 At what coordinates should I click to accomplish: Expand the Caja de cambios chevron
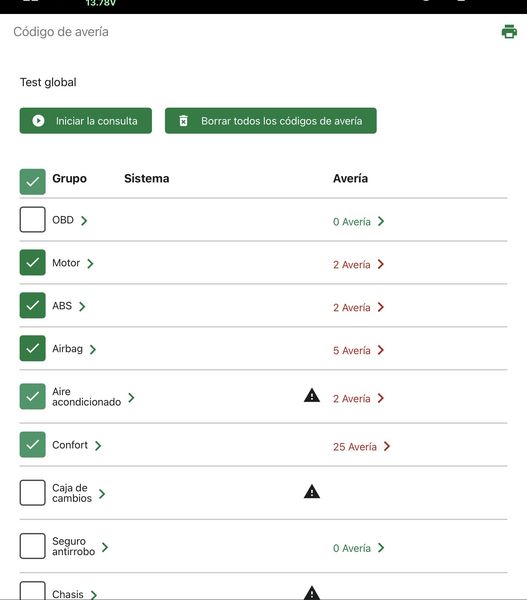point(102,494)
